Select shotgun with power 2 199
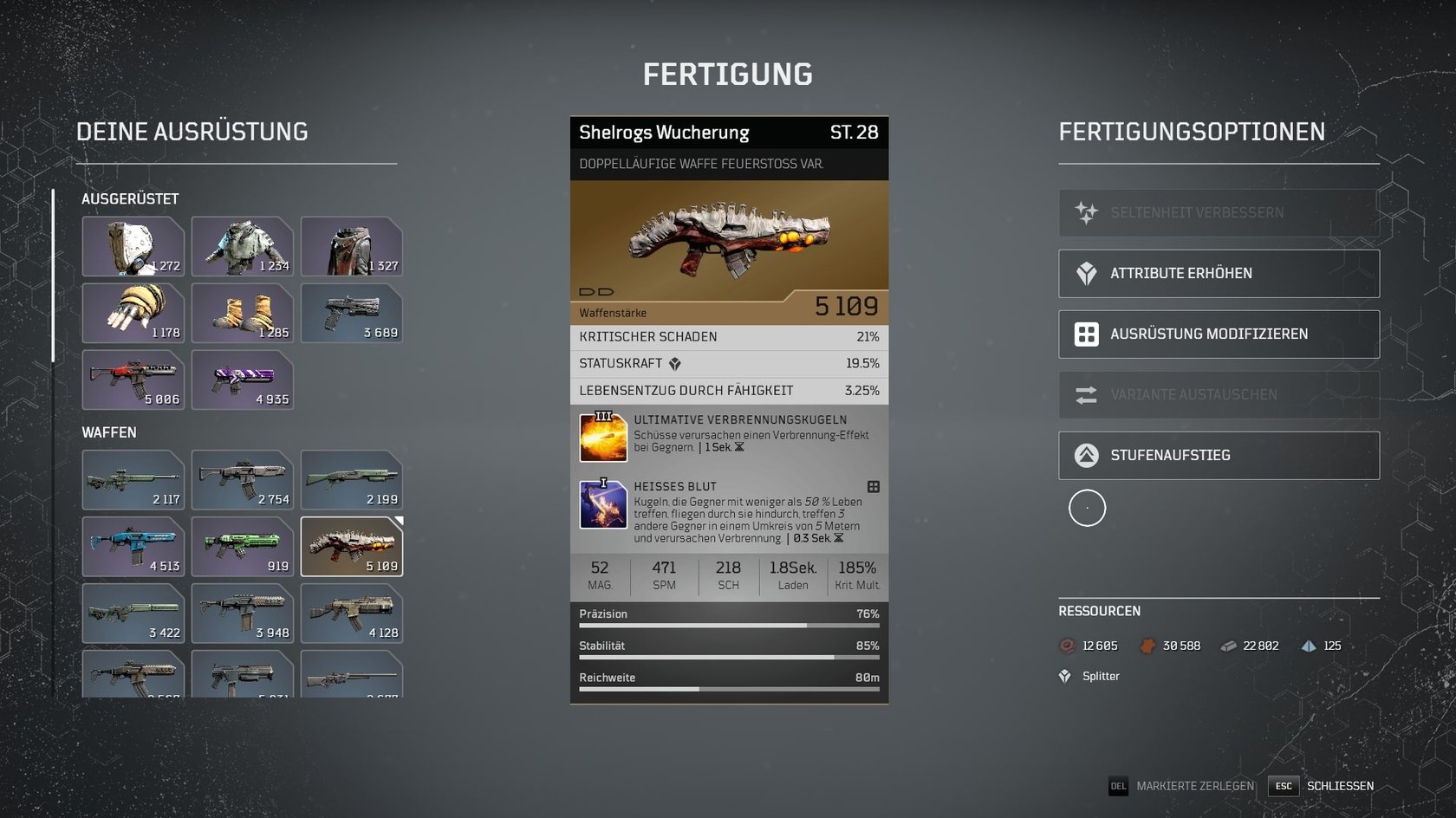 (352, 480)
